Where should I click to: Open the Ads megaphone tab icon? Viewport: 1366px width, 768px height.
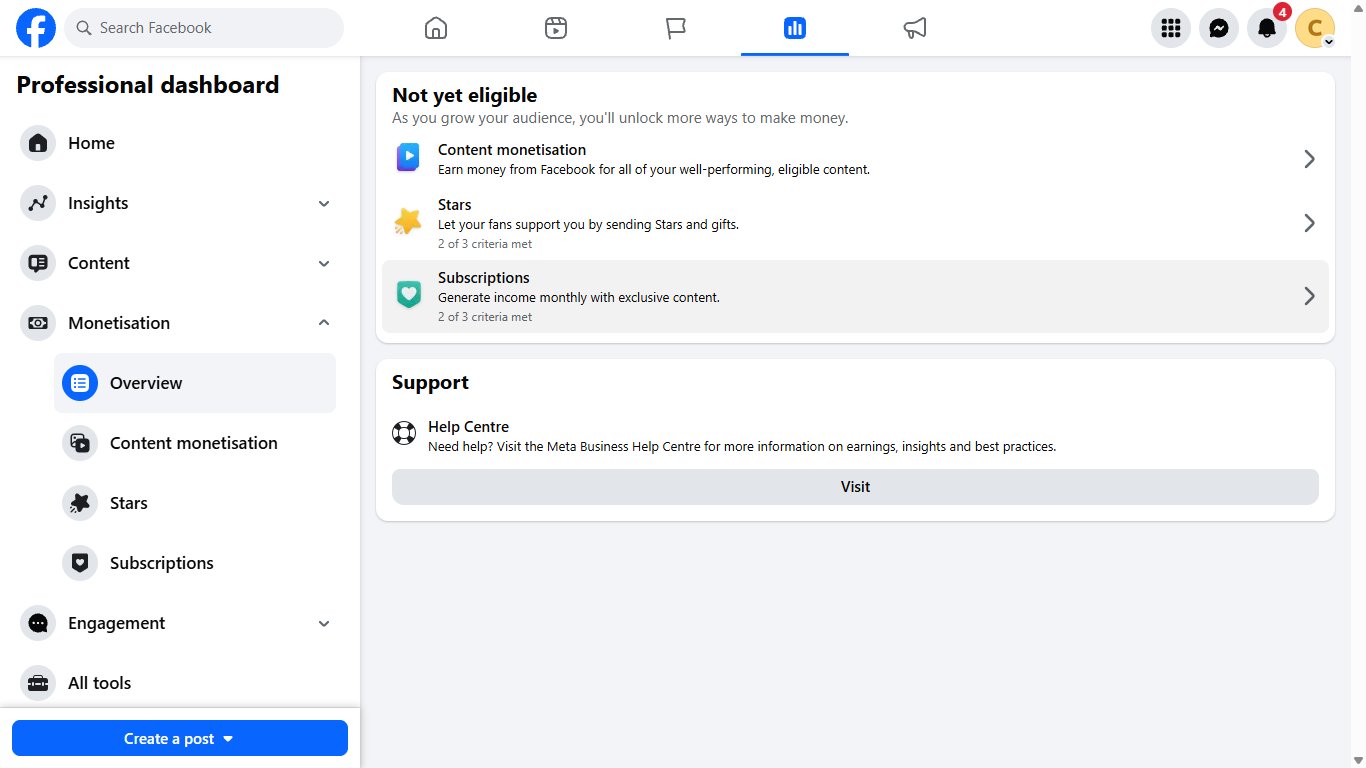click(915, 28)
